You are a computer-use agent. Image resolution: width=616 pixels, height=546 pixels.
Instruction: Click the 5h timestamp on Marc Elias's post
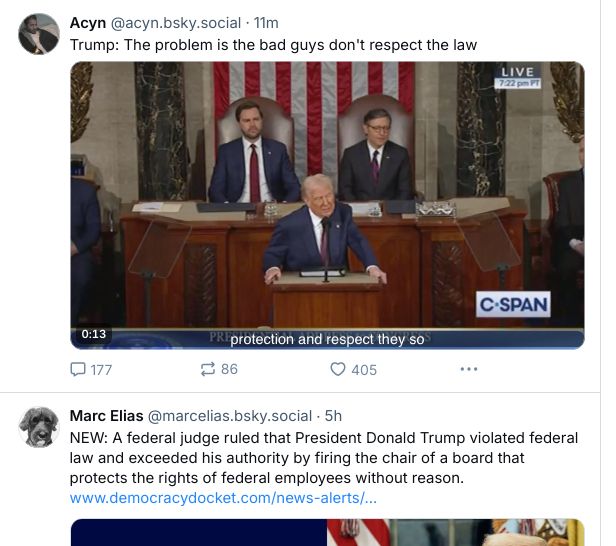tap(333, 416)
